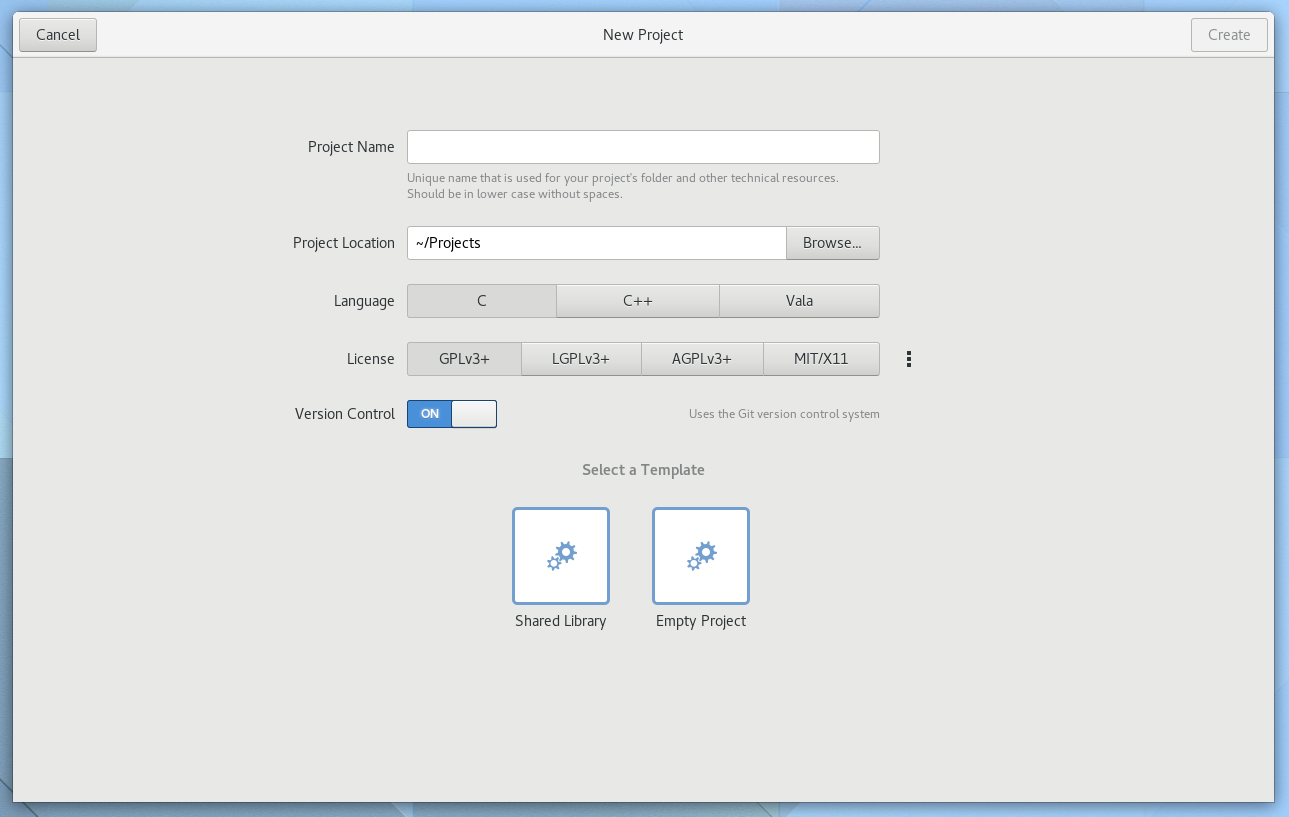Click the Project Location label
The image size is (1289, 817).
coord(344,243)
